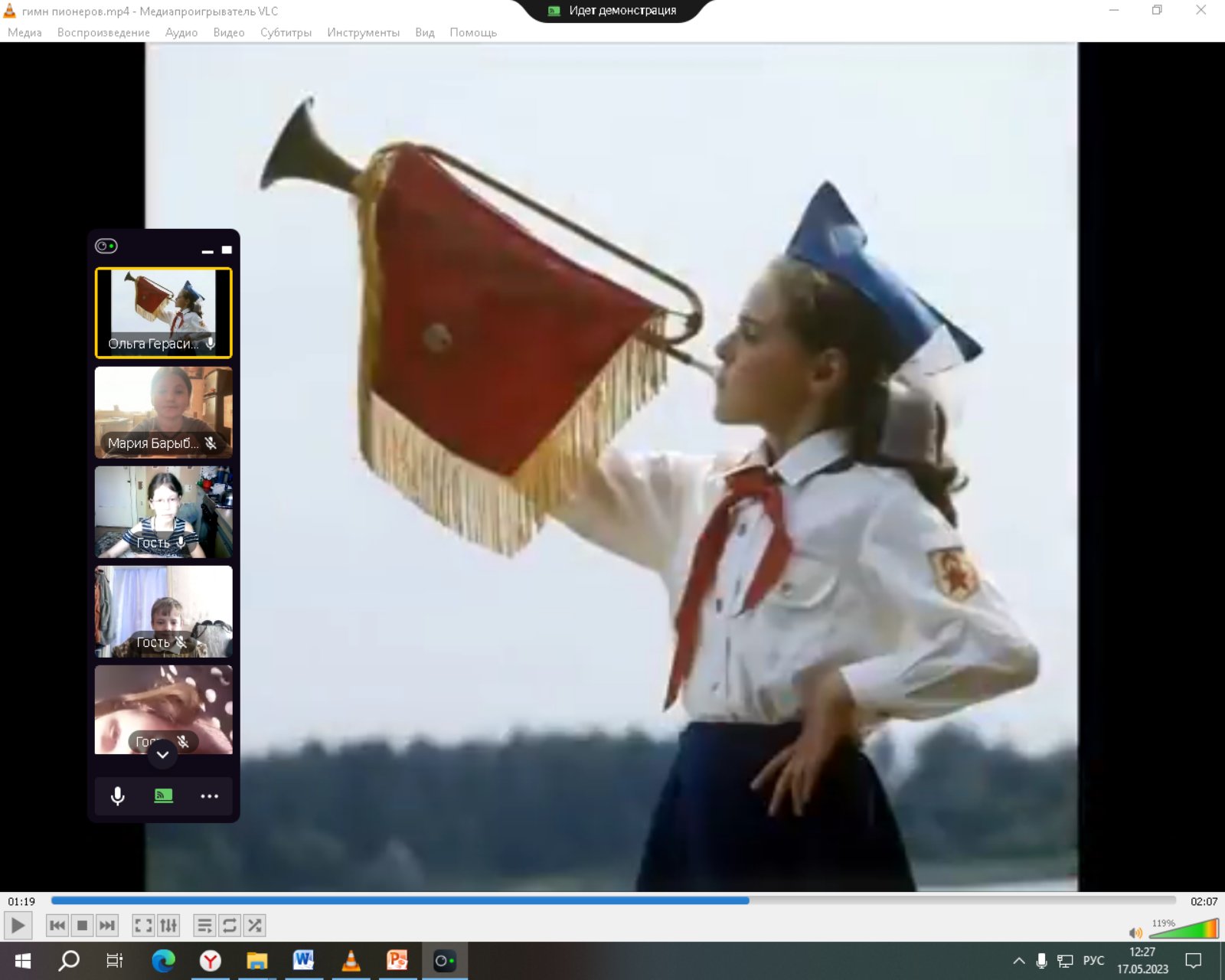The width and height of the screenshot is (1225, 980).
Task: Select Гость thumbnail with girl in glasses
Action: (163, 511)
